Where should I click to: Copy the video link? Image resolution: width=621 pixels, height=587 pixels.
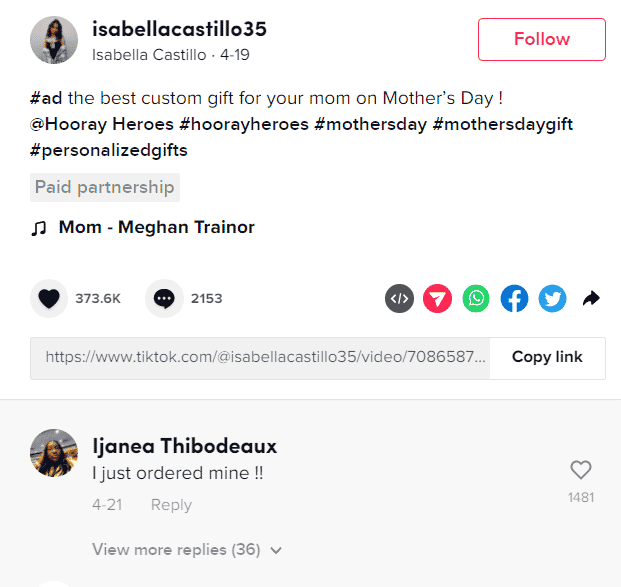pos(547,357)
